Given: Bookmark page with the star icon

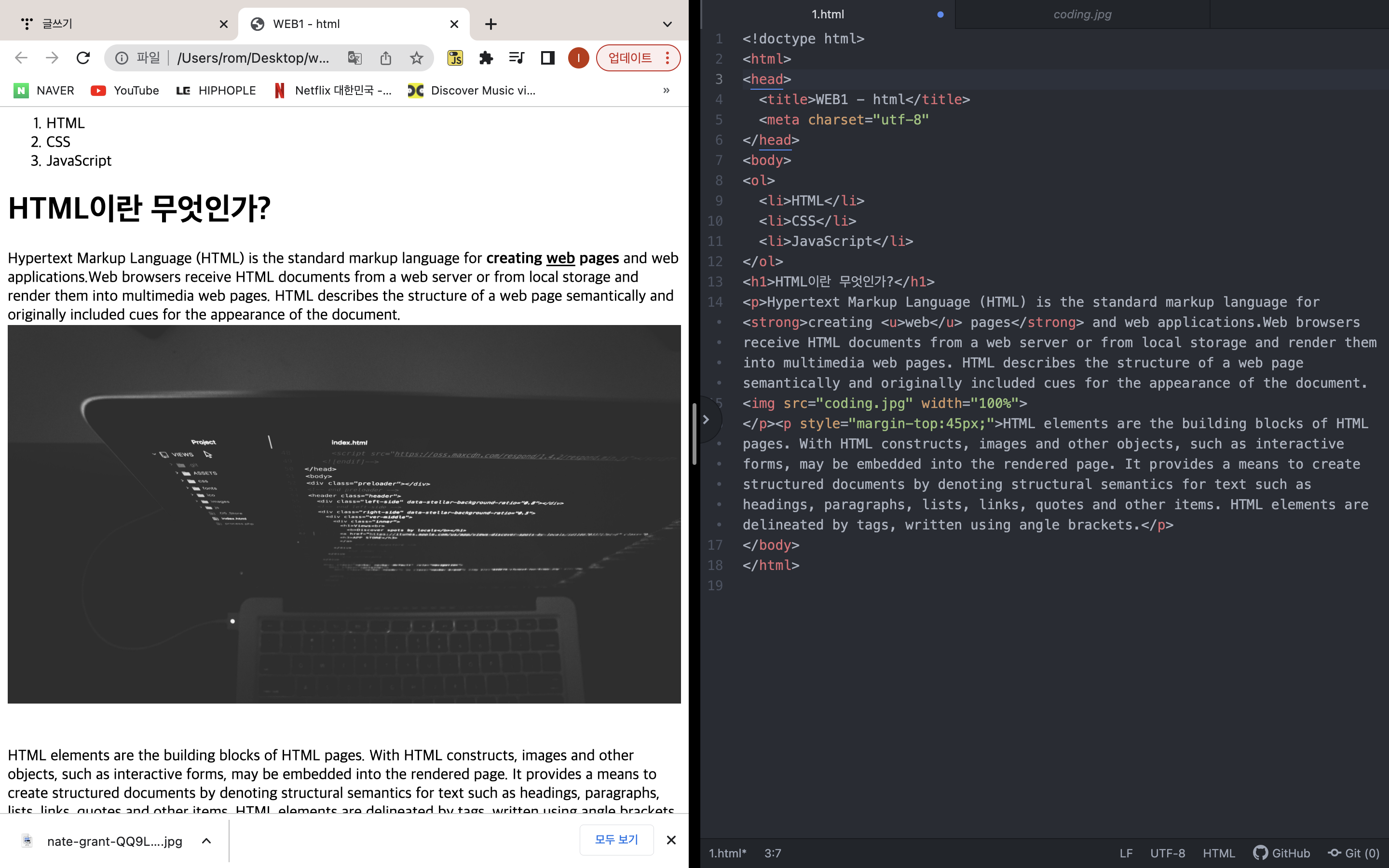Looking at the screenshot, I should (x=417, y=58).
